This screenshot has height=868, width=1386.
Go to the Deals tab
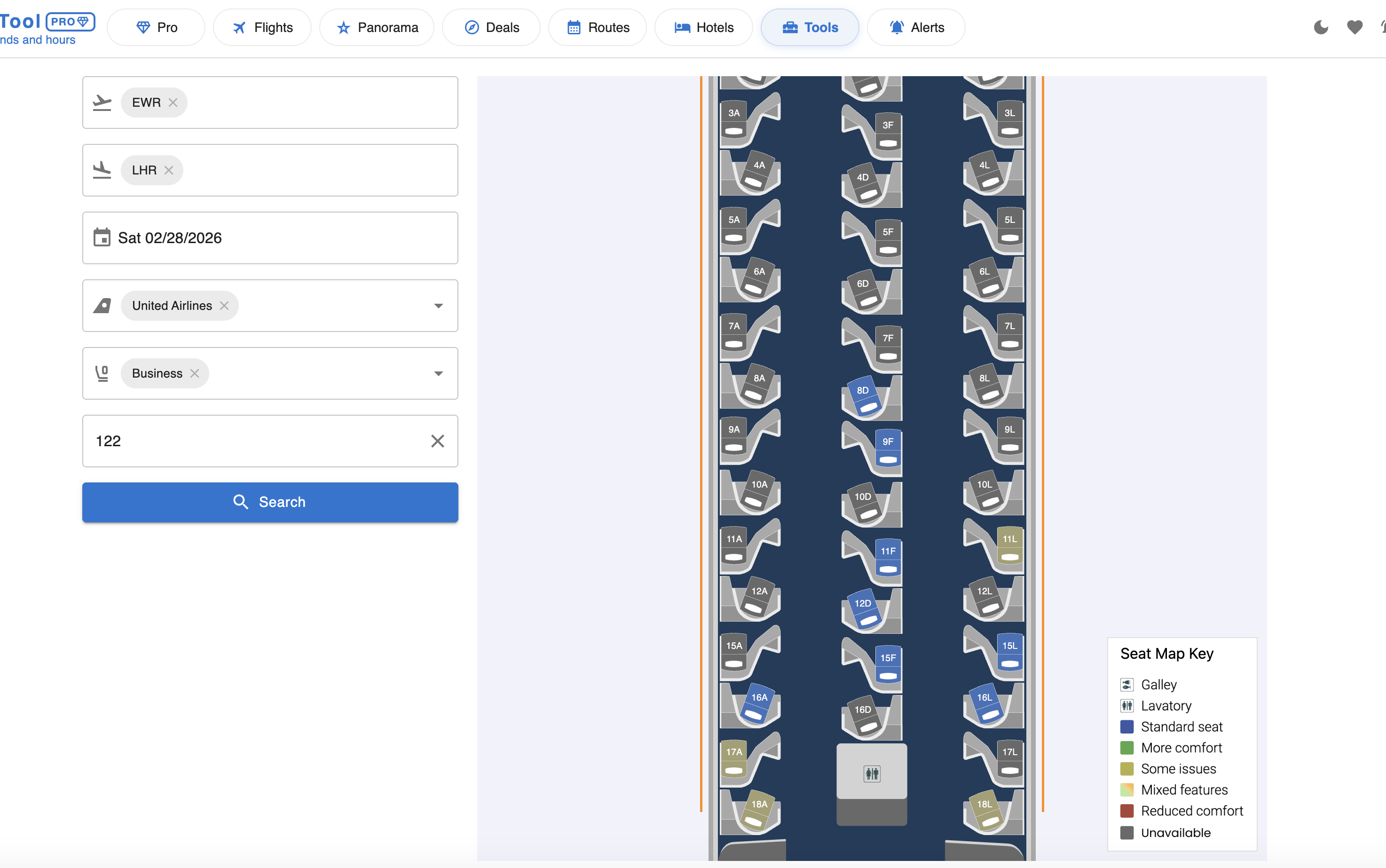(491, 27)
